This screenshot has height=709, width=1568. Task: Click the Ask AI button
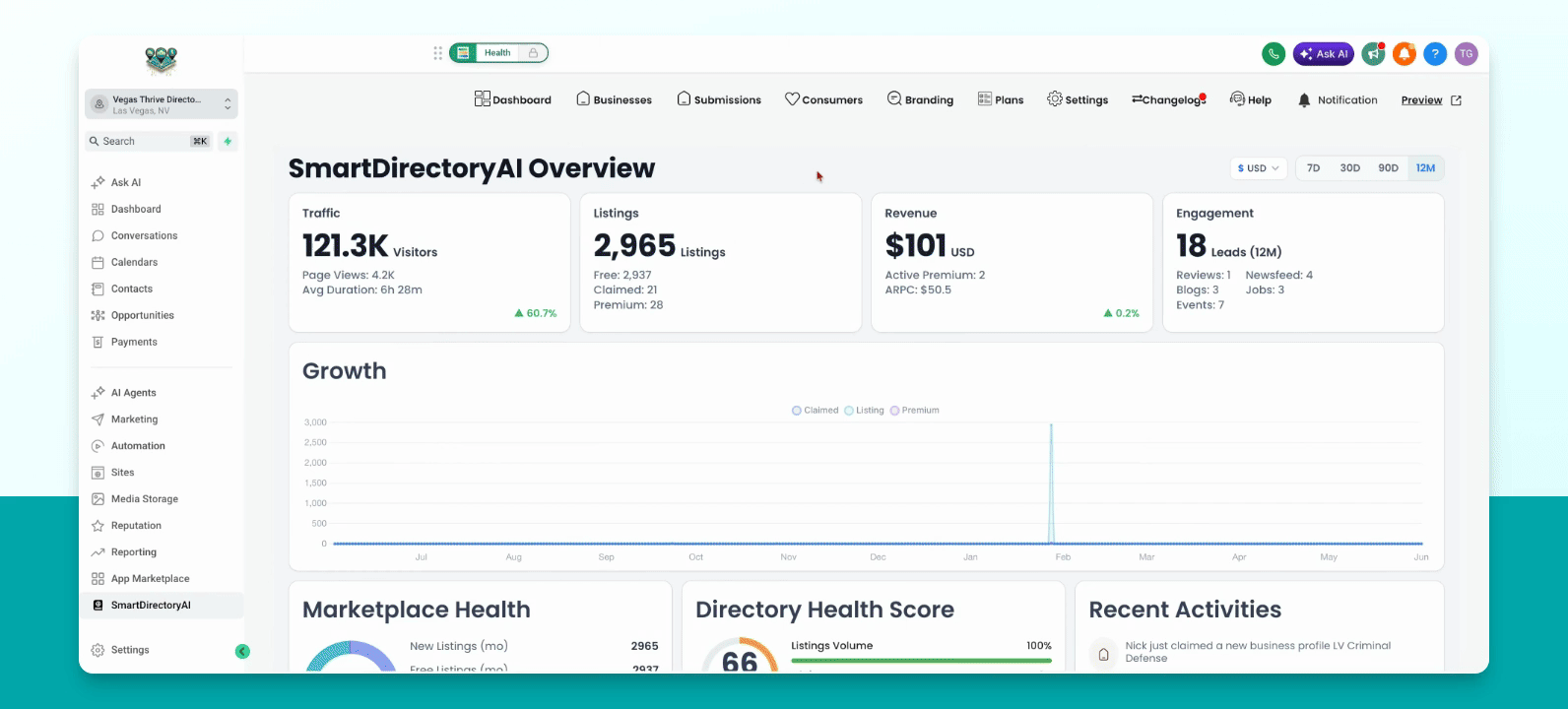point(1324,54)
